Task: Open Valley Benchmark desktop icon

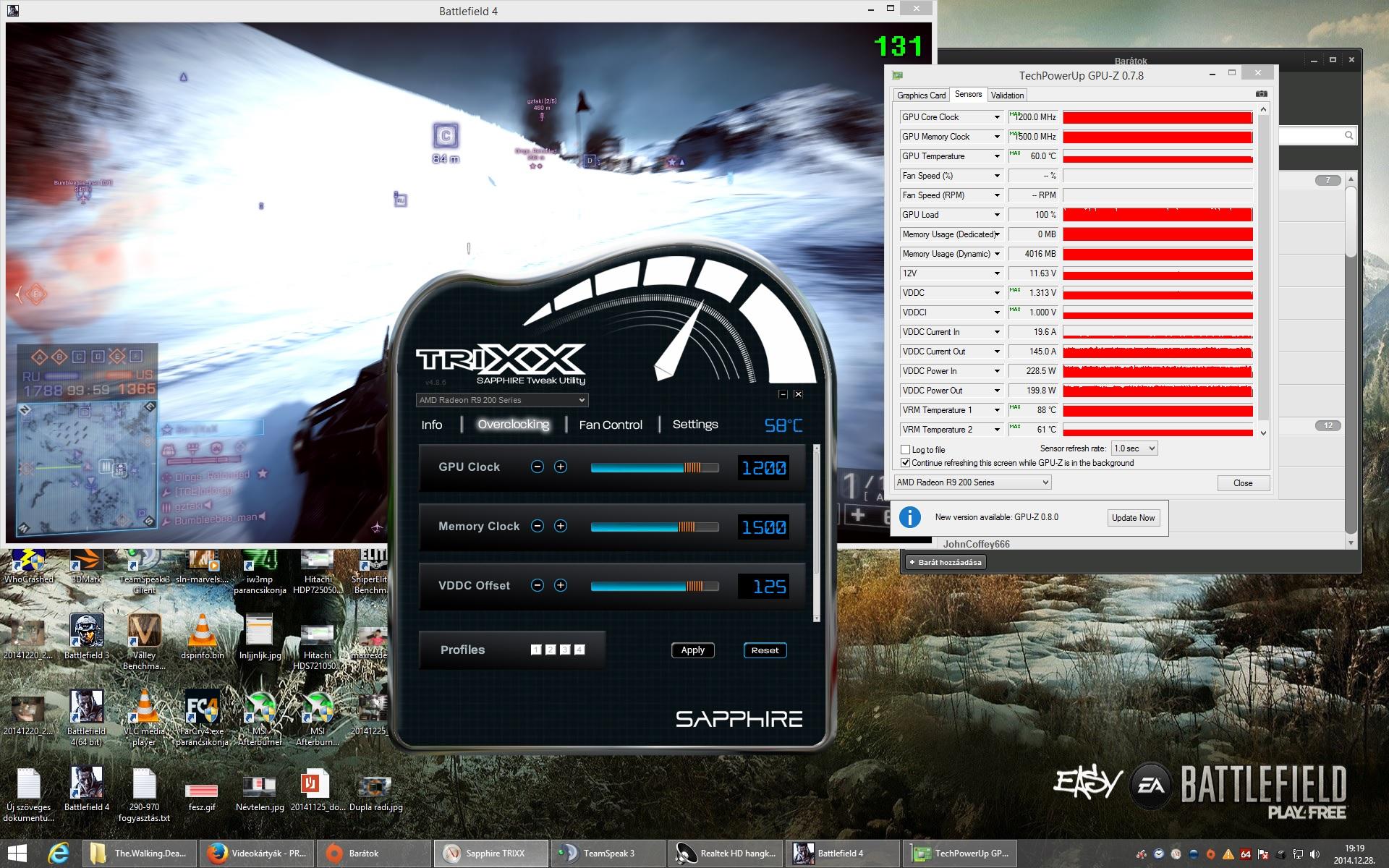Action: 144,642
